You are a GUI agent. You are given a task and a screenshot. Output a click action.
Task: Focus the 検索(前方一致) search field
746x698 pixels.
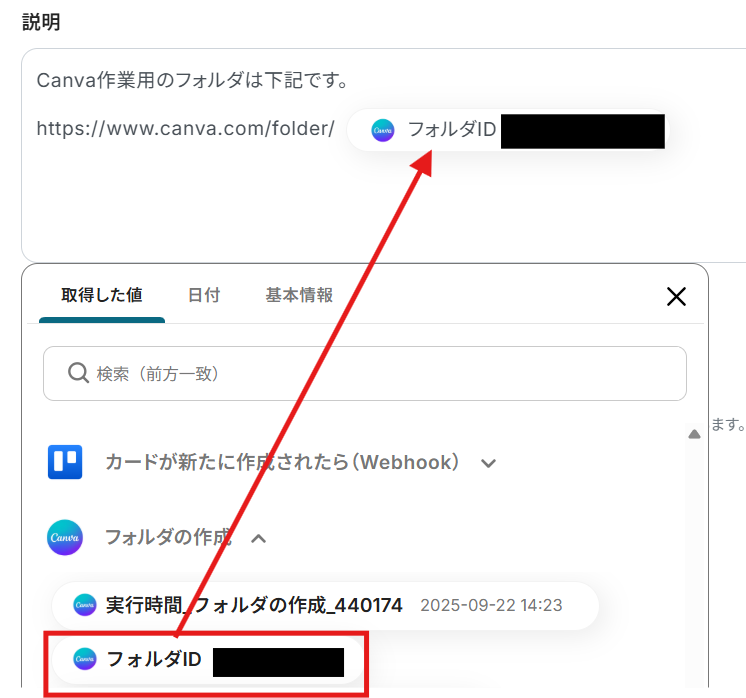(x=364, y=374)
